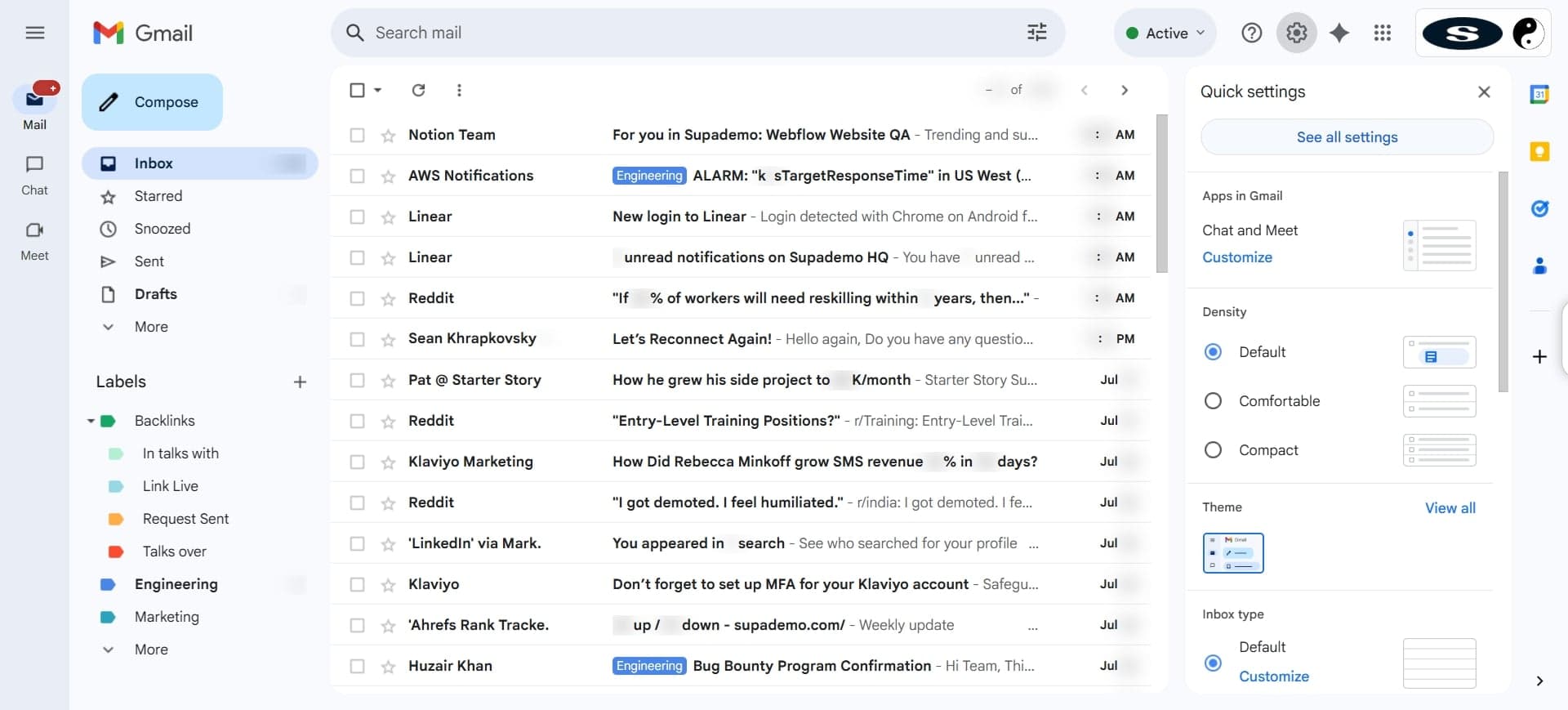Click the Support help icon
The image size is (1568, 710).
[x=1251, y=33]
